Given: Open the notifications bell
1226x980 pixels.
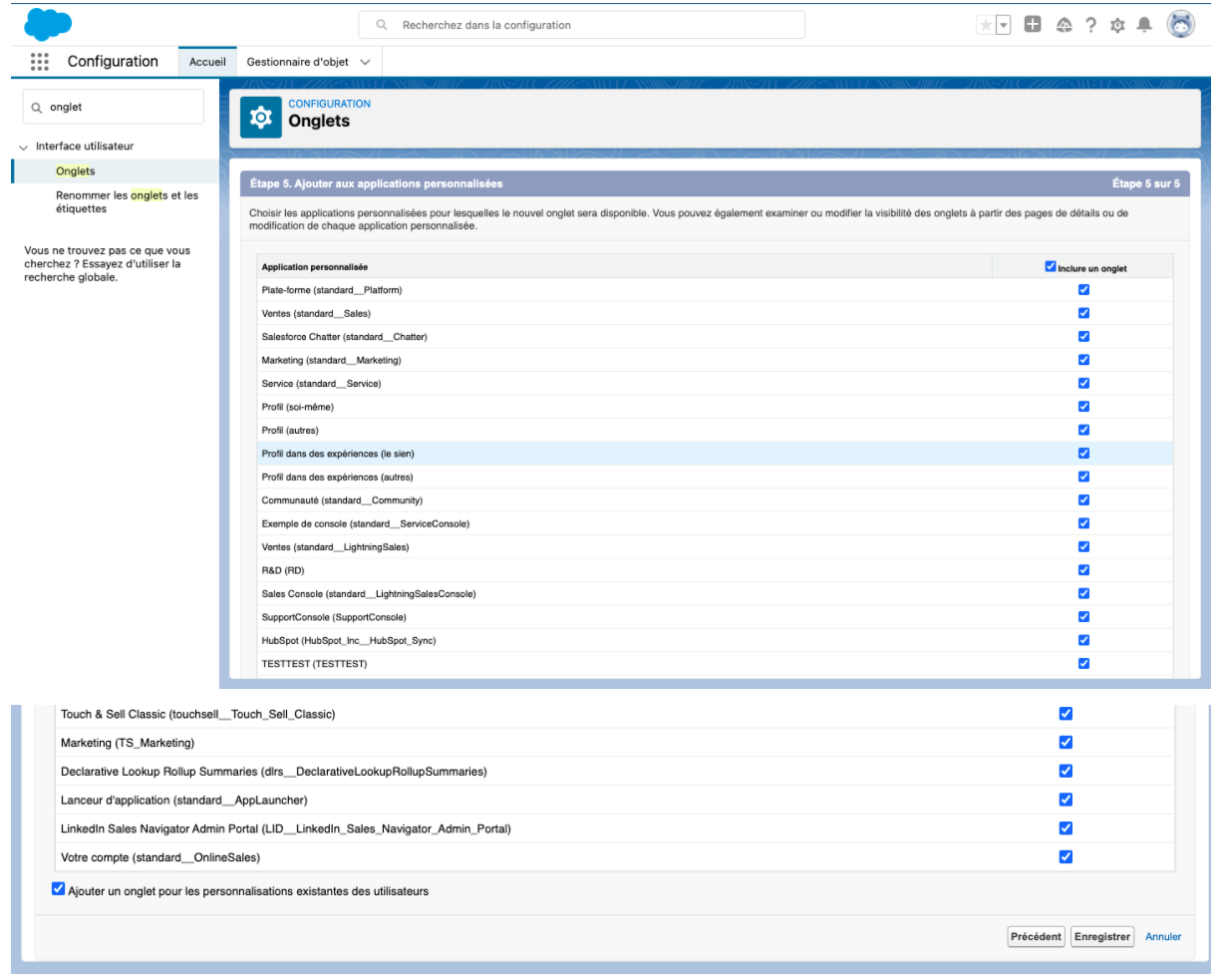Looking at the screenshot, I should click(1144, 25).
